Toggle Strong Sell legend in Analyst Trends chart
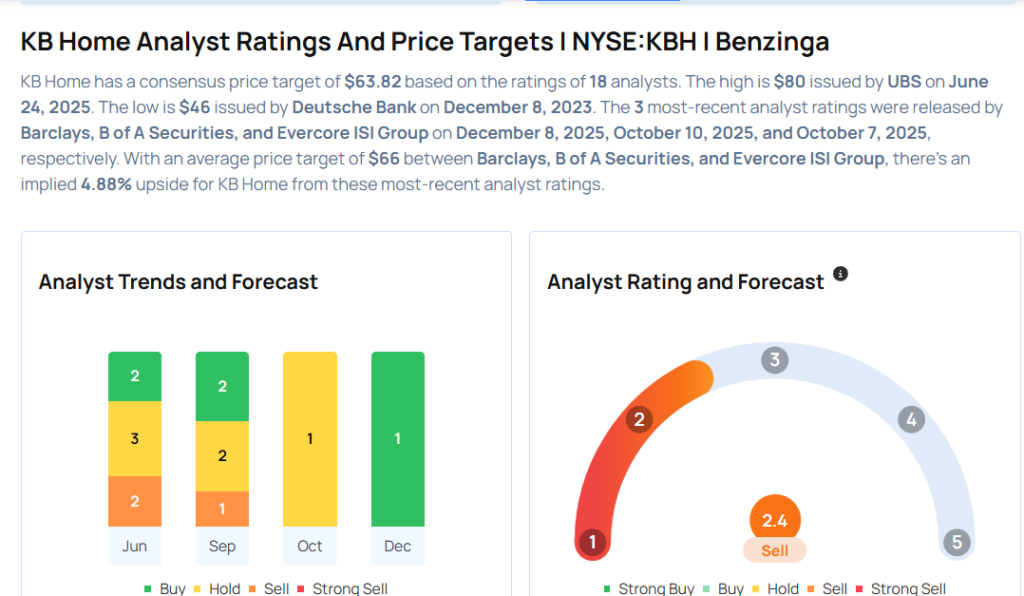This screenshot has height=596, width=1024. point(349,589)
